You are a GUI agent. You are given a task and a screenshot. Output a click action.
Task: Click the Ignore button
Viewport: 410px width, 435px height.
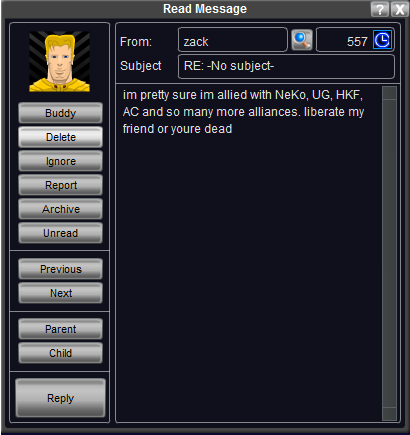point(60,161)
